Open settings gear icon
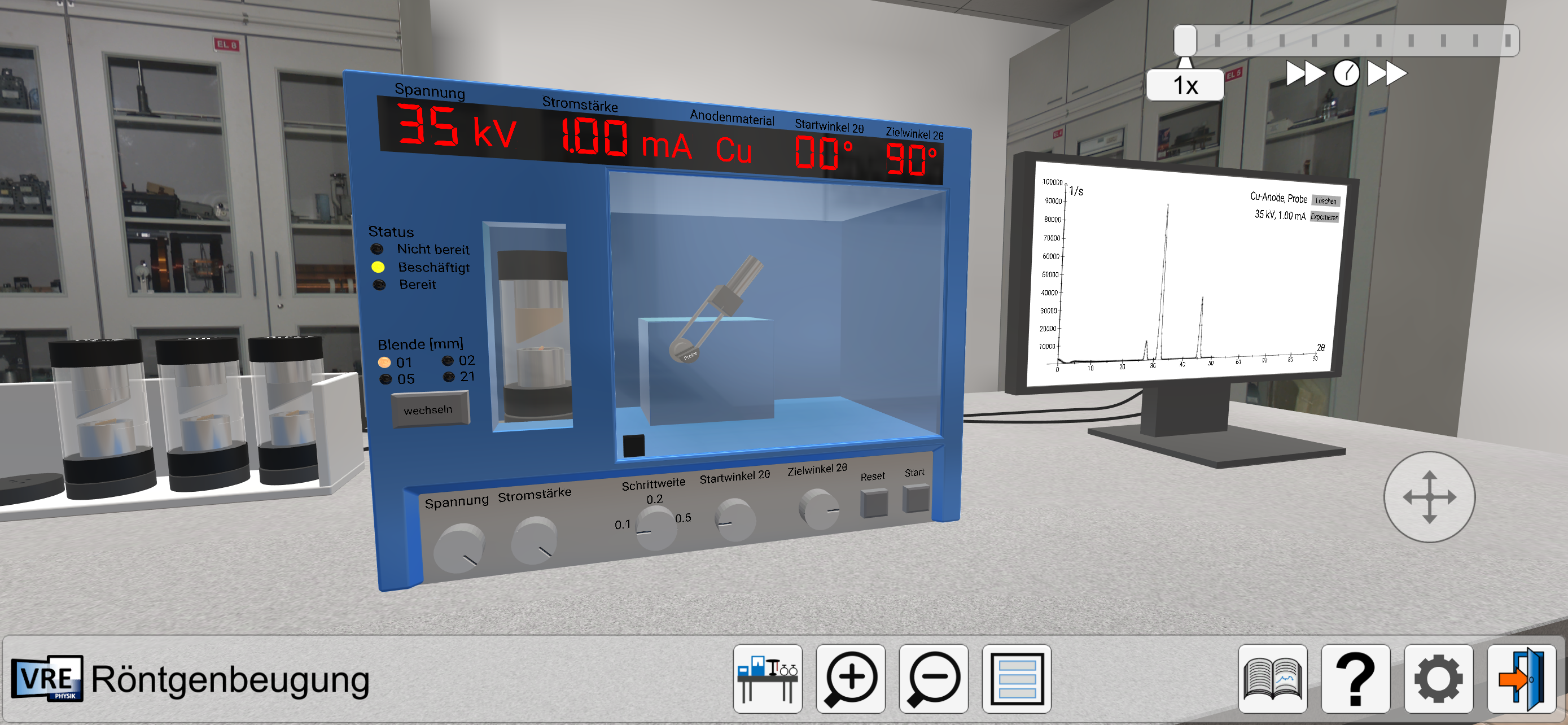 [x=1438, y=678]
